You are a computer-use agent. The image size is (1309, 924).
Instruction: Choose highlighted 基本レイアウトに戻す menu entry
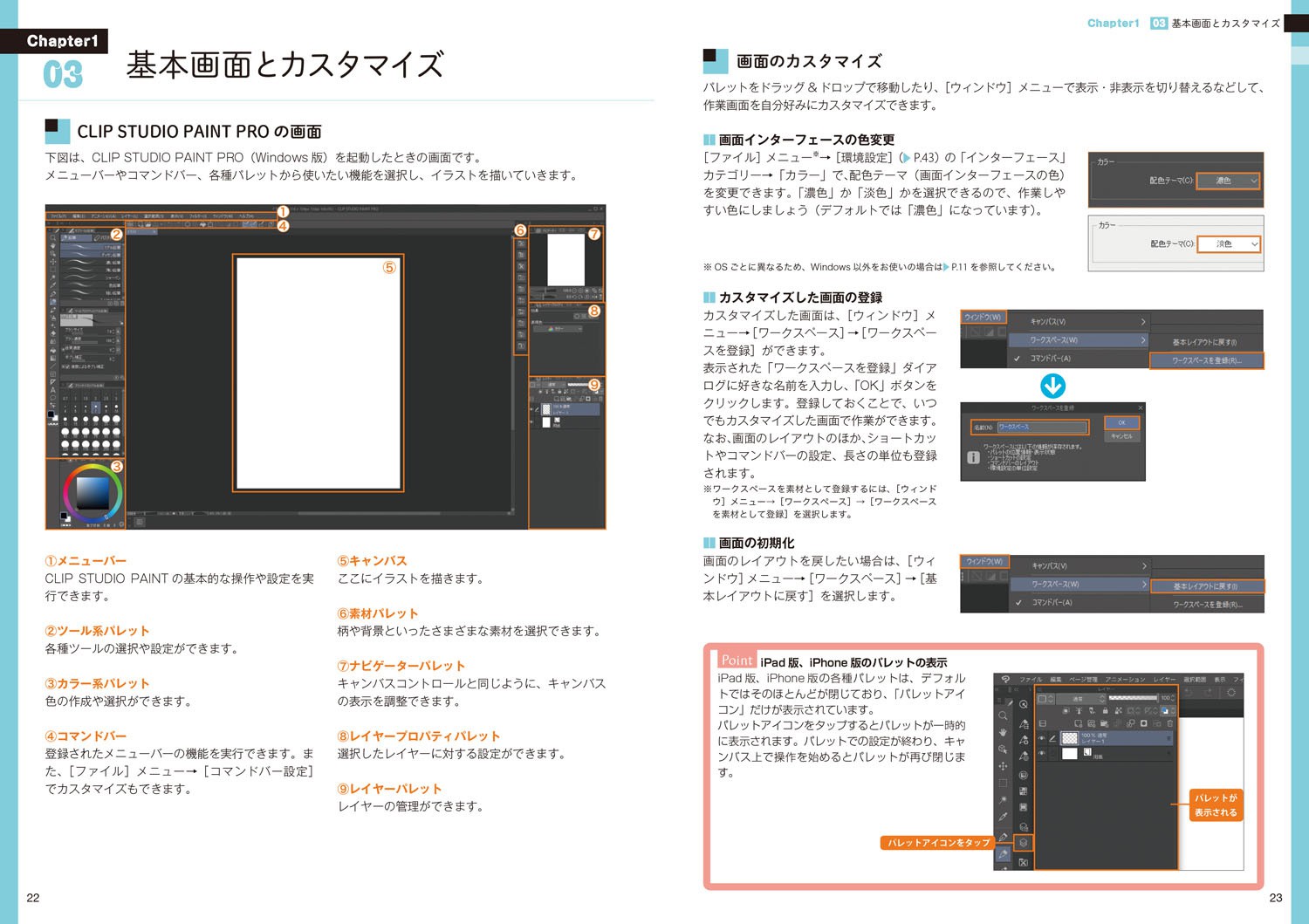coord(1206,586)
